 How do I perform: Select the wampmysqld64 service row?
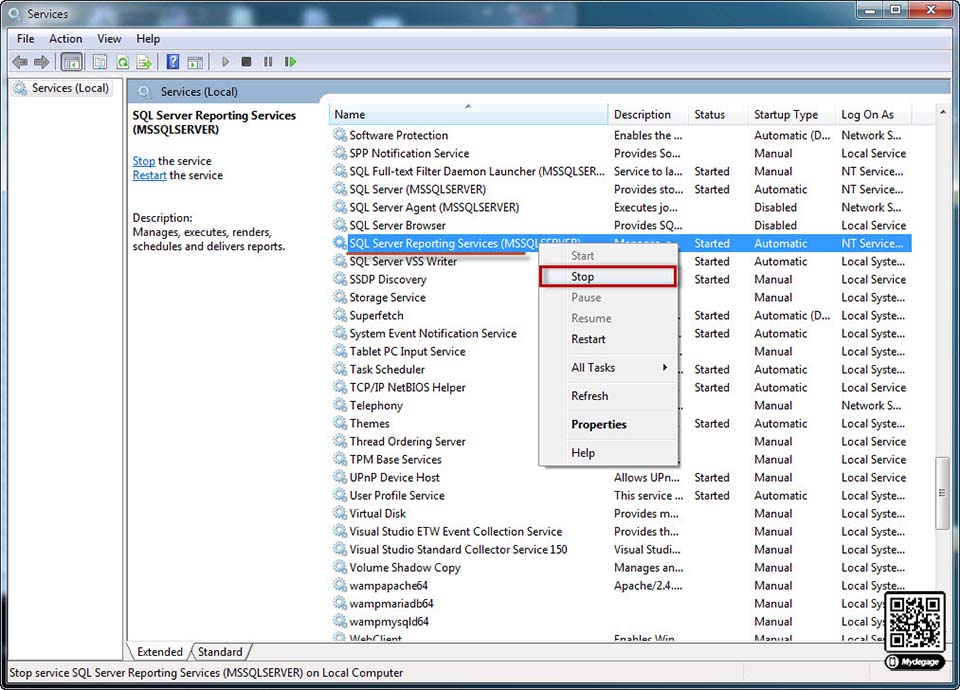pos(620,621)
